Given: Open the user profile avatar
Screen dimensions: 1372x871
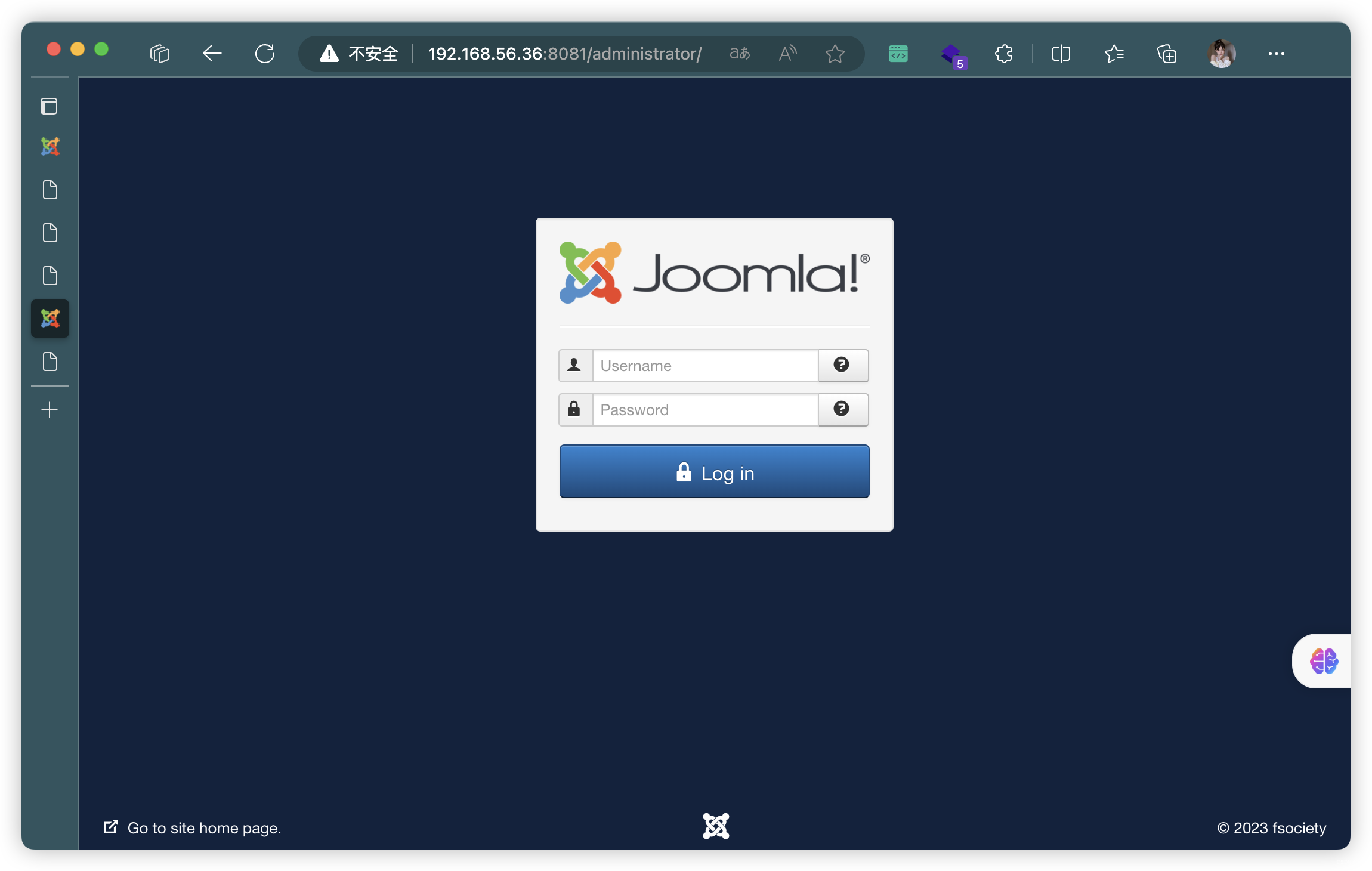Looking at the screenshot, I should pyautogui.click(x=1221, y=54).
